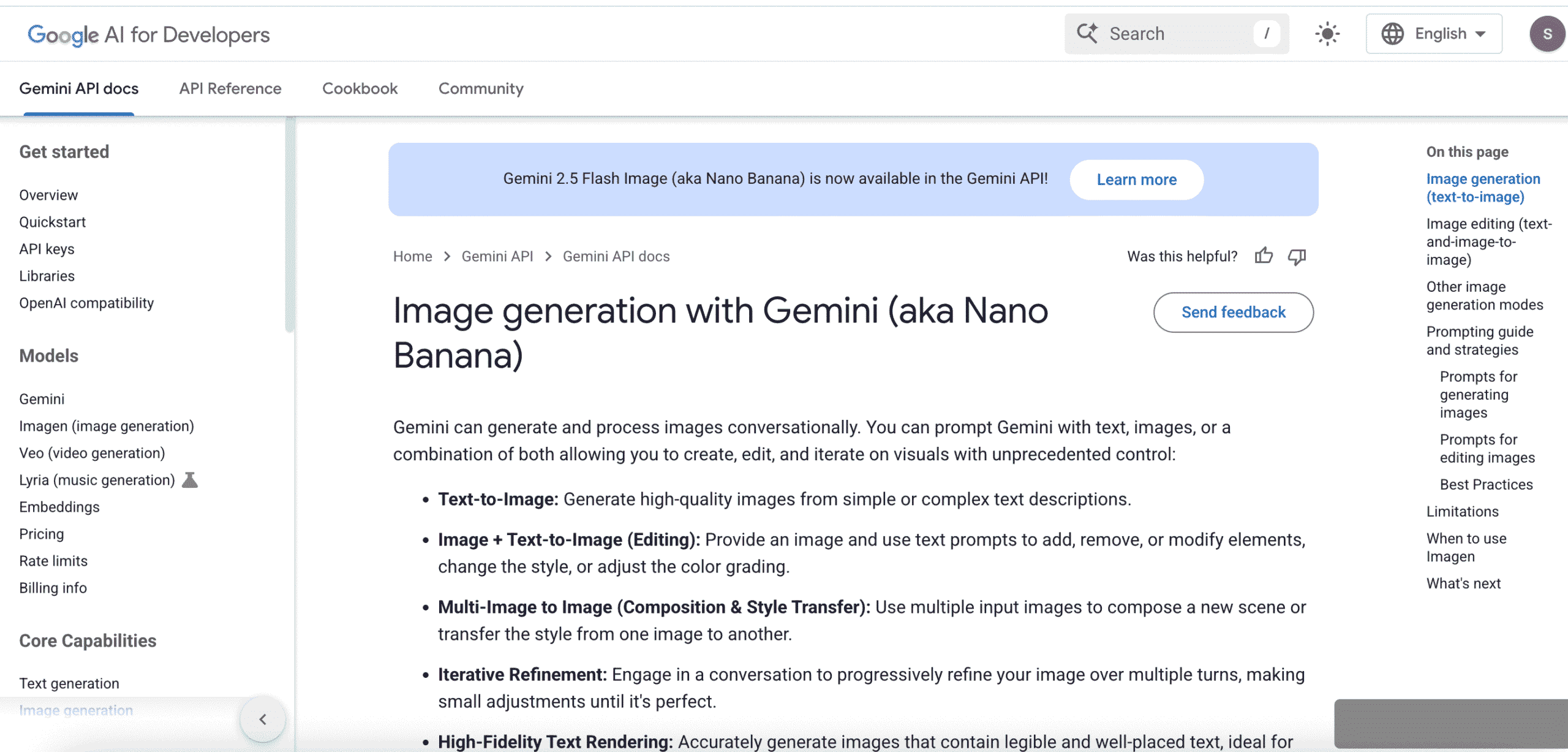
Task: Open Overview in the sidebar
Action: coord(48,195)
